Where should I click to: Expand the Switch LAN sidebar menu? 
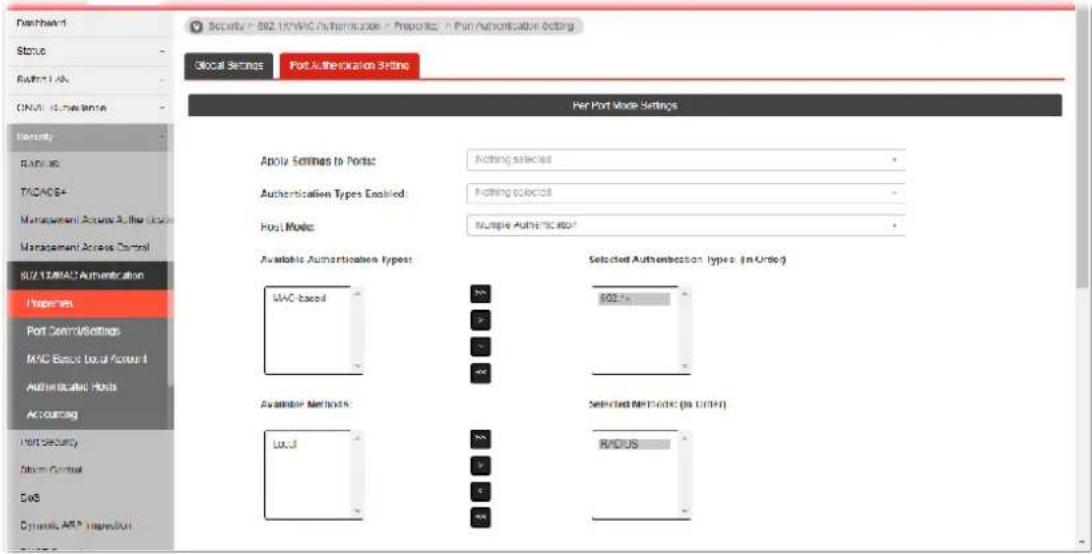pos(89,79)
